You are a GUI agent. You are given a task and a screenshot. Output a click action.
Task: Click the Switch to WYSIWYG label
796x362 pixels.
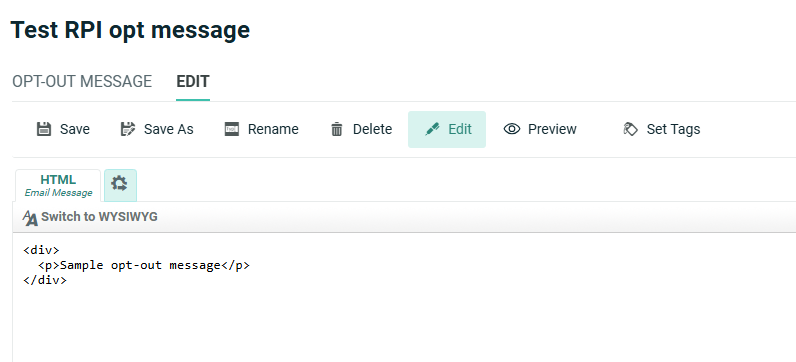pos(100,217)
